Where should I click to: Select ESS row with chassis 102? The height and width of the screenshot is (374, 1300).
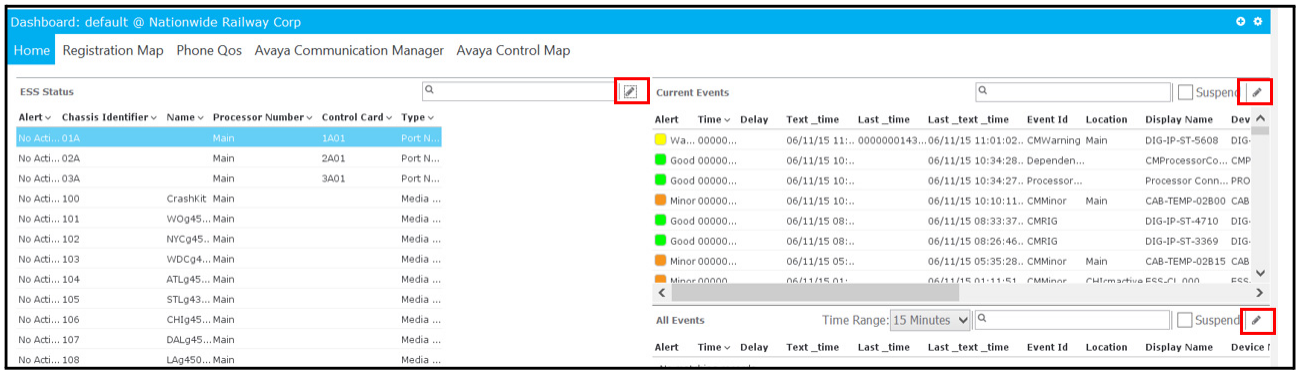229,239
